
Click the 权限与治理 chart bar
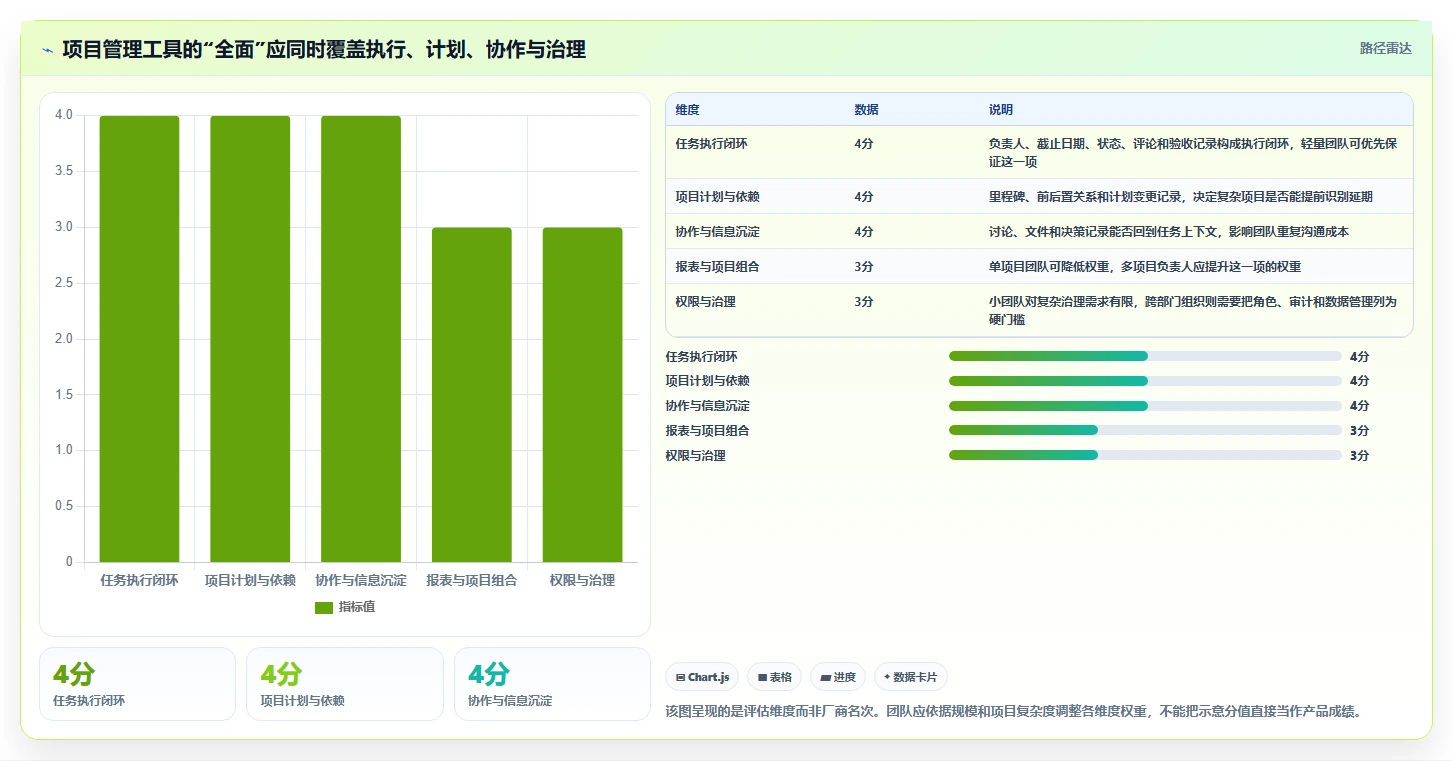click(582, 395)
